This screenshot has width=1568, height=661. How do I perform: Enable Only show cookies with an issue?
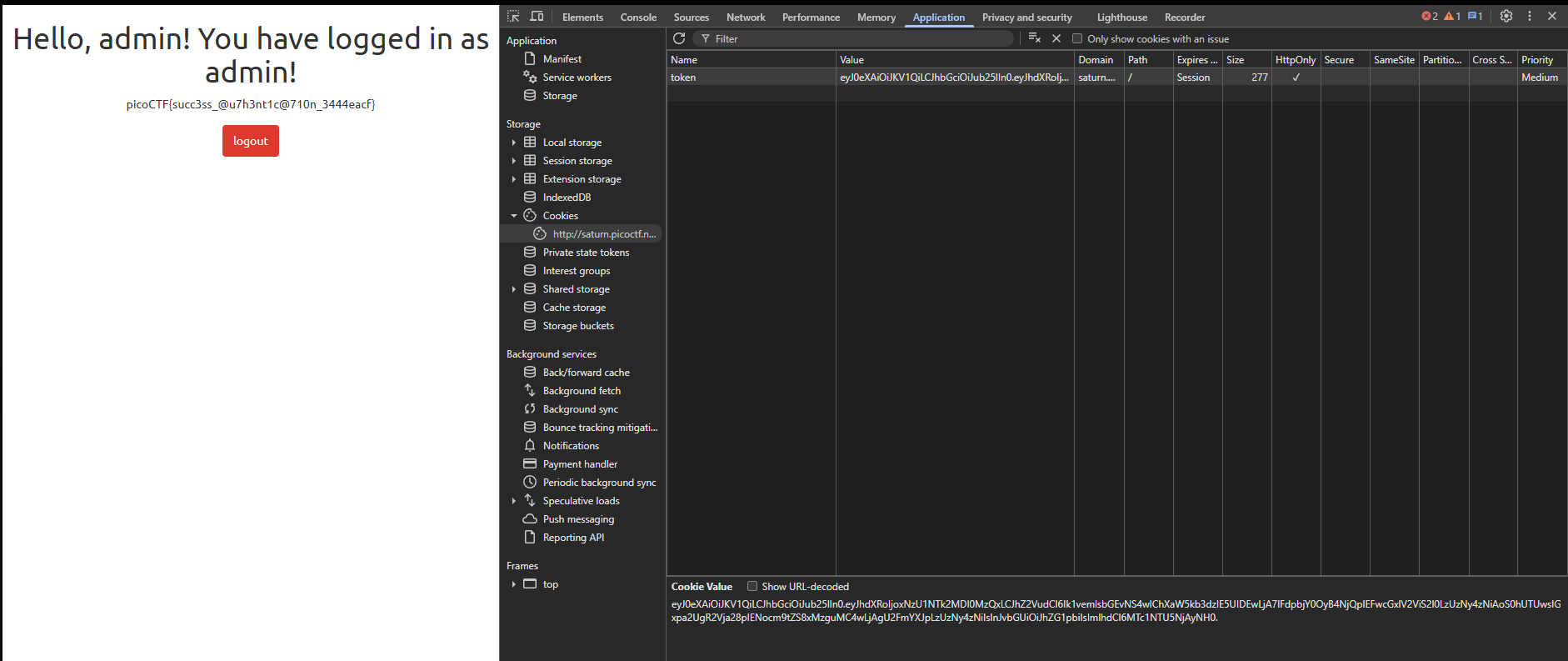coord(1077,38)
